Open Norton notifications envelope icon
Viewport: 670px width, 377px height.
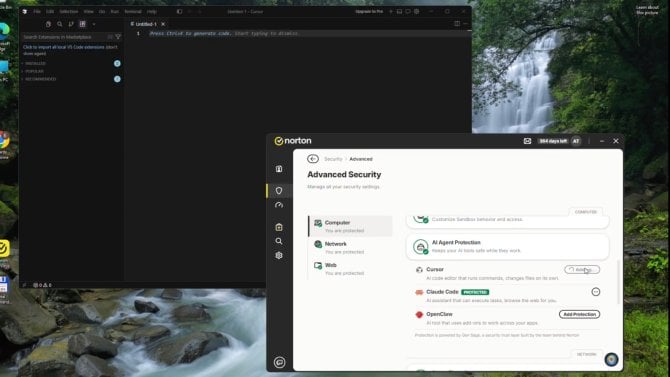click(527, 141)
